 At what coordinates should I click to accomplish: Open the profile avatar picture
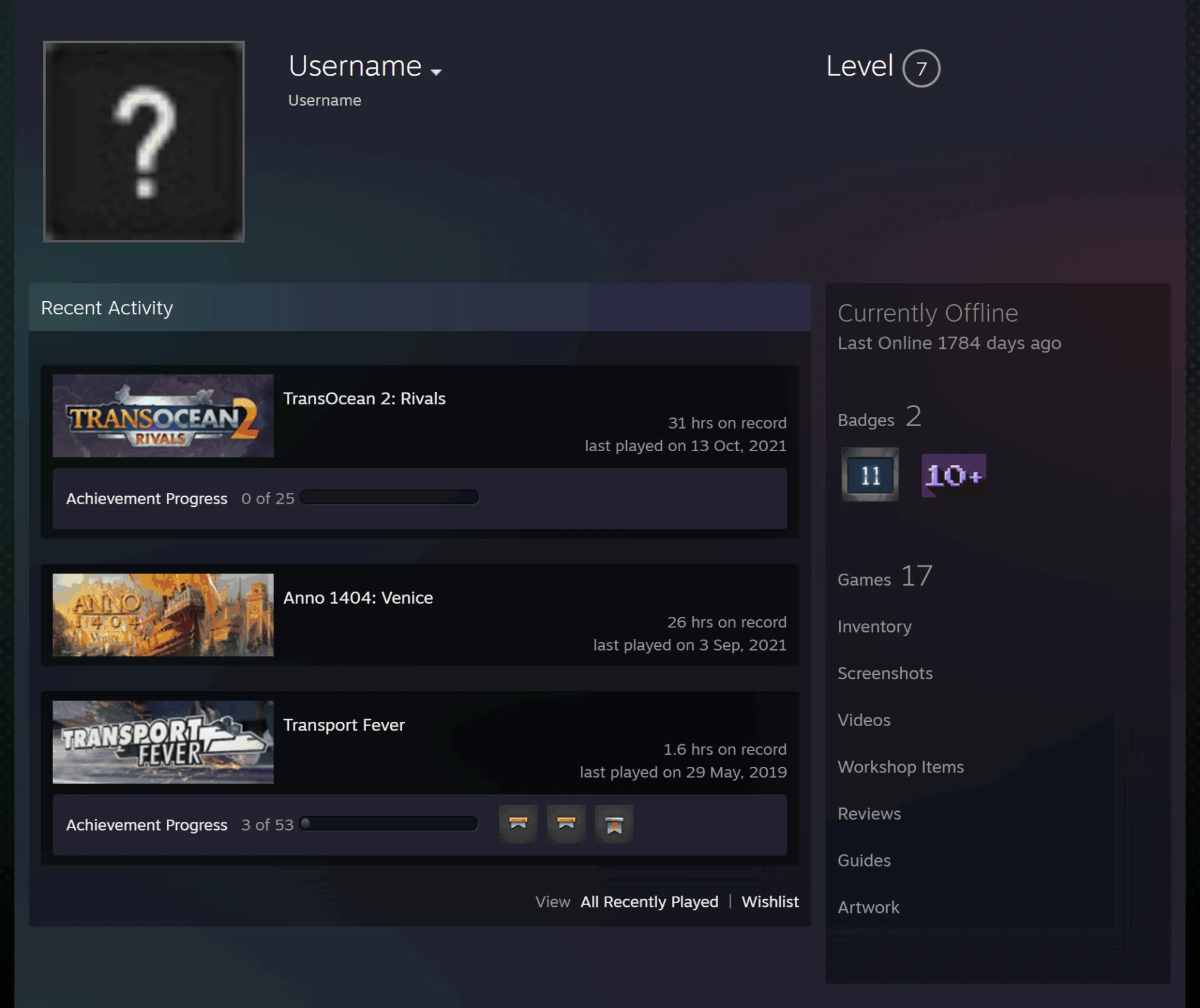144,141
